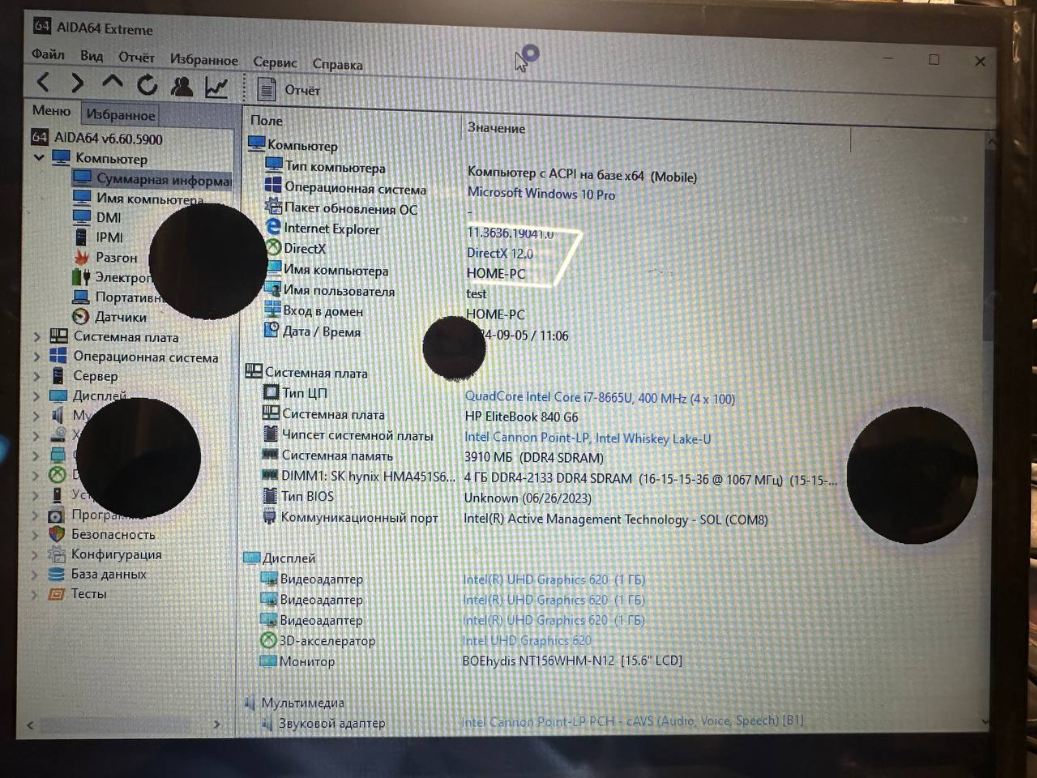Click the Конфигурация gear icon in tree

click(57, 554)
